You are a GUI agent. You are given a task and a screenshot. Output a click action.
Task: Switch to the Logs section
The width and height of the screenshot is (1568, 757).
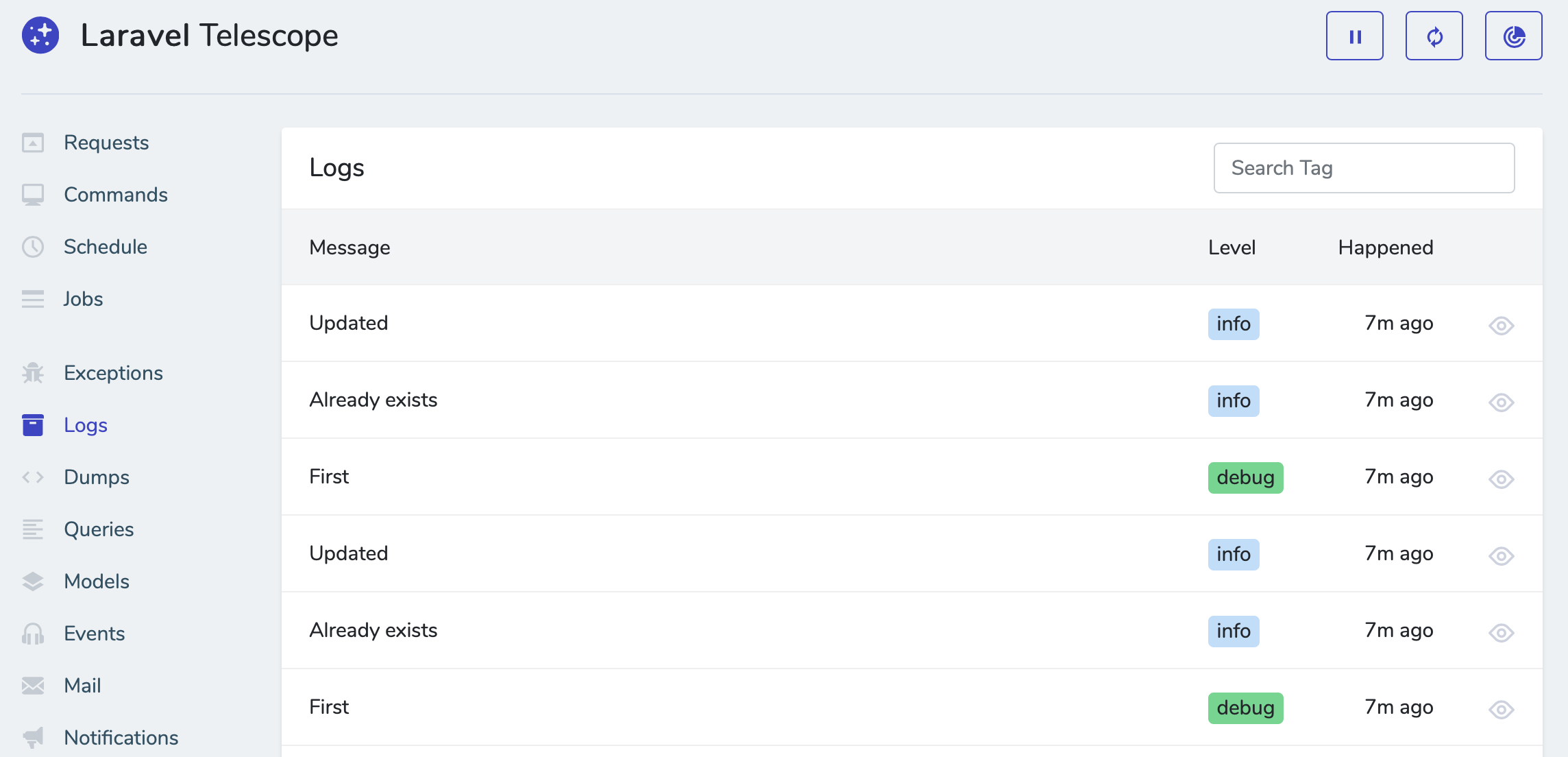[x=85, y=425]
